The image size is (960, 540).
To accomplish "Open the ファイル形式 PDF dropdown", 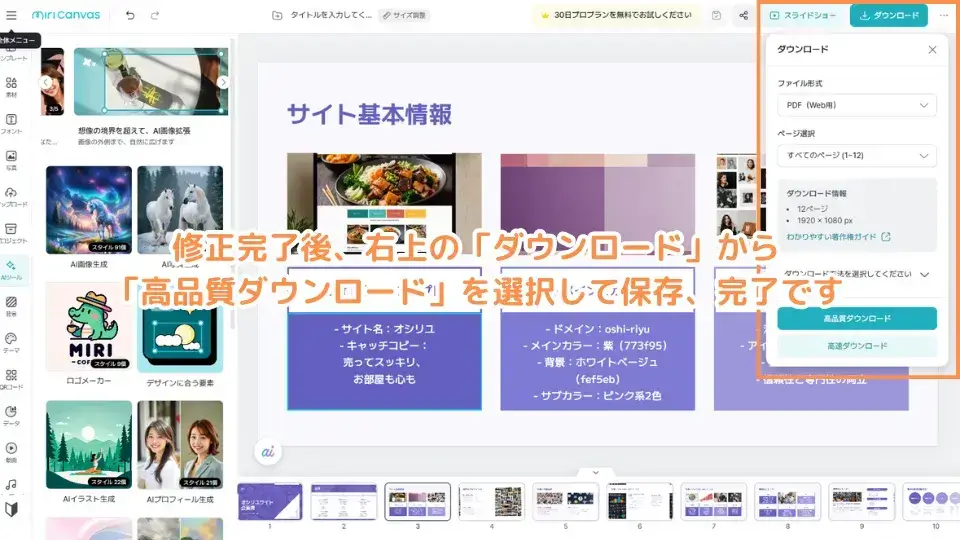I will tap(857, 105).
